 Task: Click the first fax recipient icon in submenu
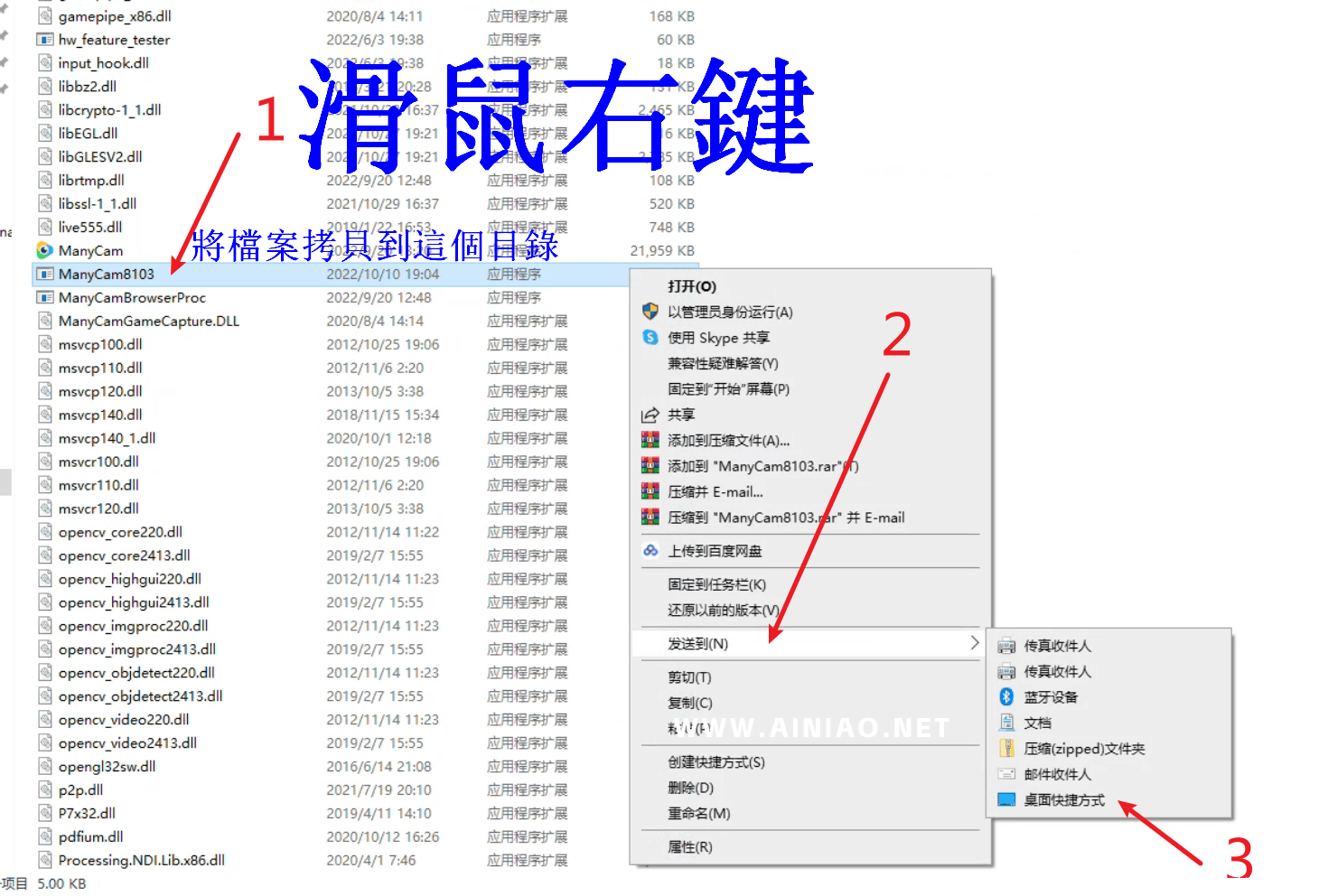coord(1006,646)
